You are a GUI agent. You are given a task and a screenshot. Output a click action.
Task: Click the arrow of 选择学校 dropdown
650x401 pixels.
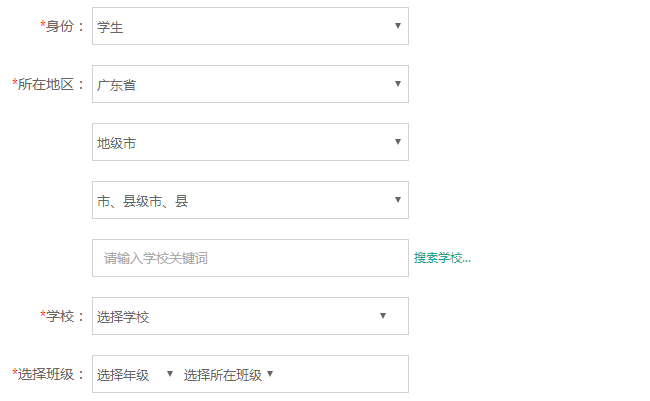pyautogui.click(x=383, y=316)
